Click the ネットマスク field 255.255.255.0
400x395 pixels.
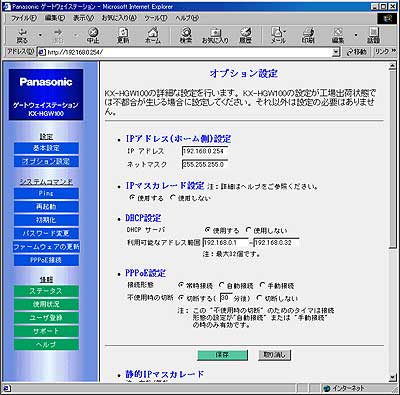tap(205, 164)
